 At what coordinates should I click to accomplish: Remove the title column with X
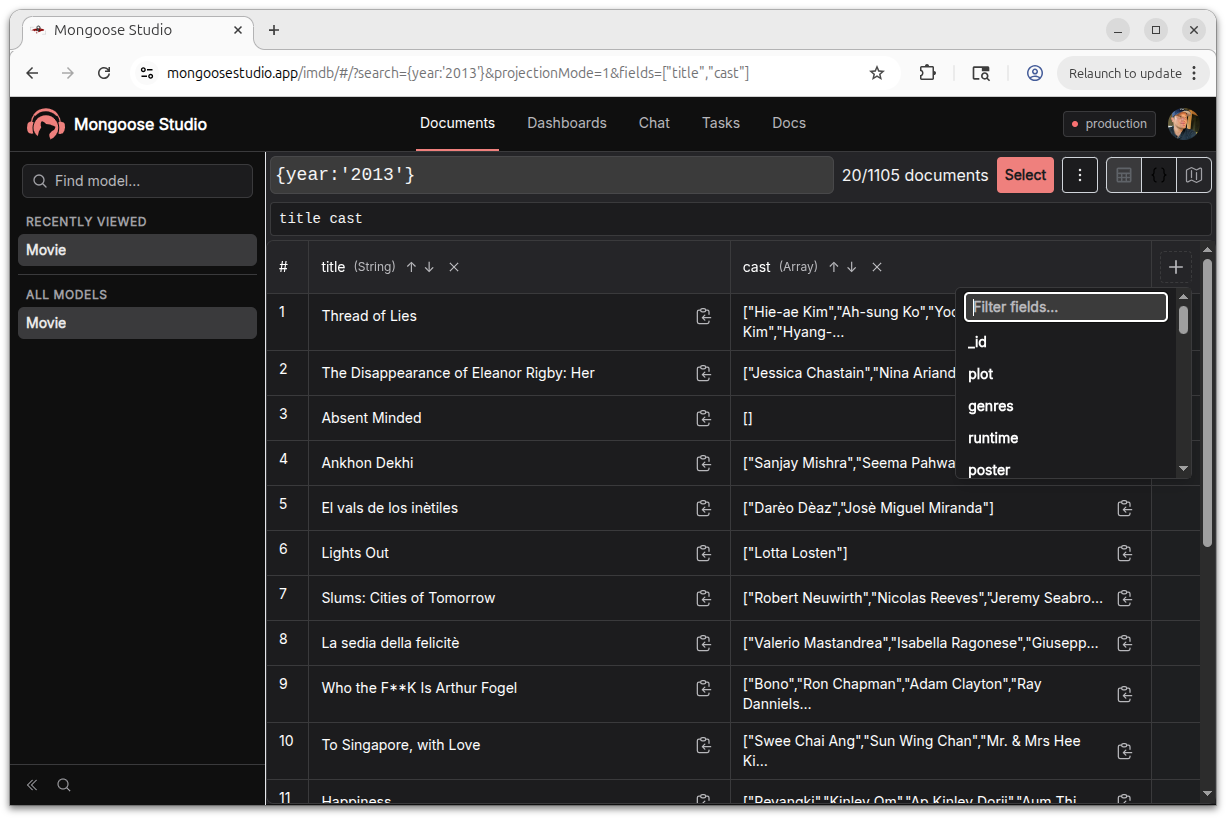point(454,267)
